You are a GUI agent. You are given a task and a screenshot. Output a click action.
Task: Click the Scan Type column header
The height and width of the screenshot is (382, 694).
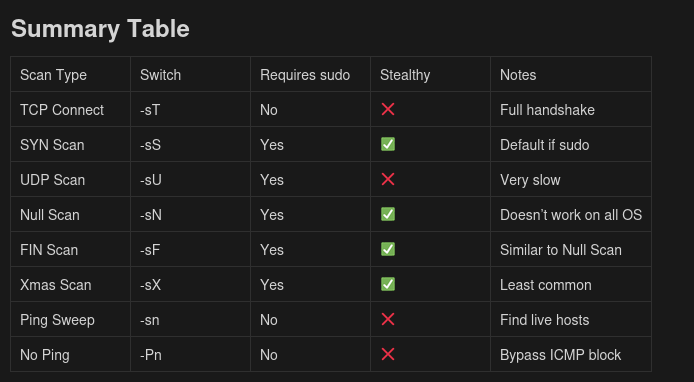click(53, 75)
